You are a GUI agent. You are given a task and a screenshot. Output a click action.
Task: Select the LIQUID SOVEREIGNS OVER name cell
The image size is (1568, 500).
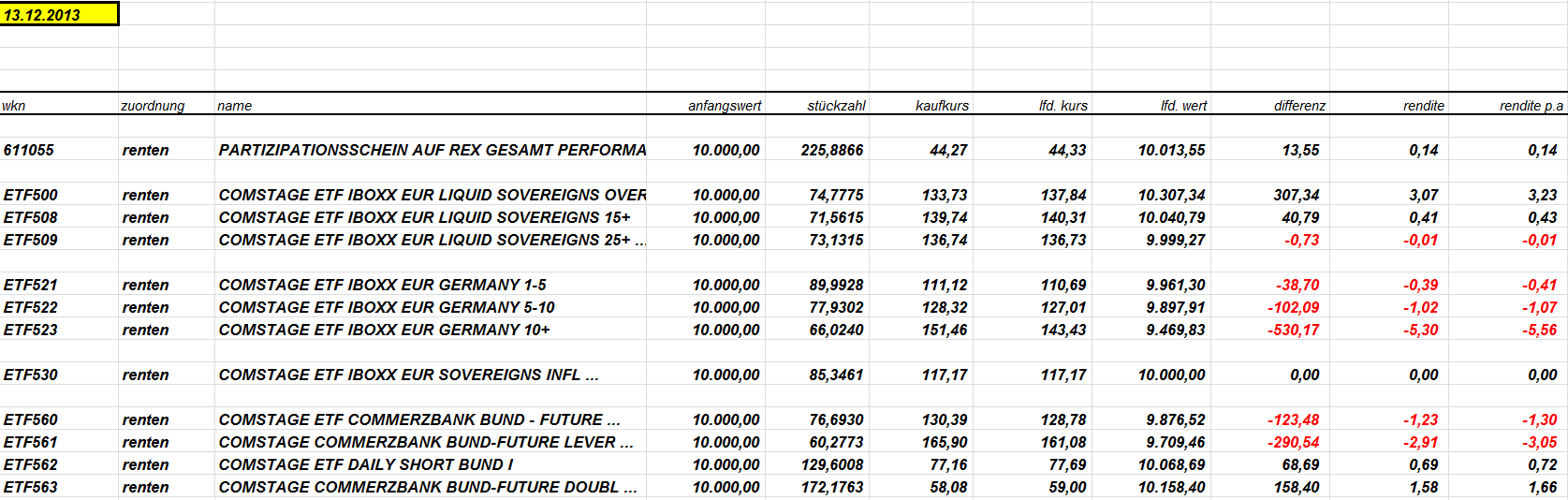pyautogui.click(x=431, y=194)
